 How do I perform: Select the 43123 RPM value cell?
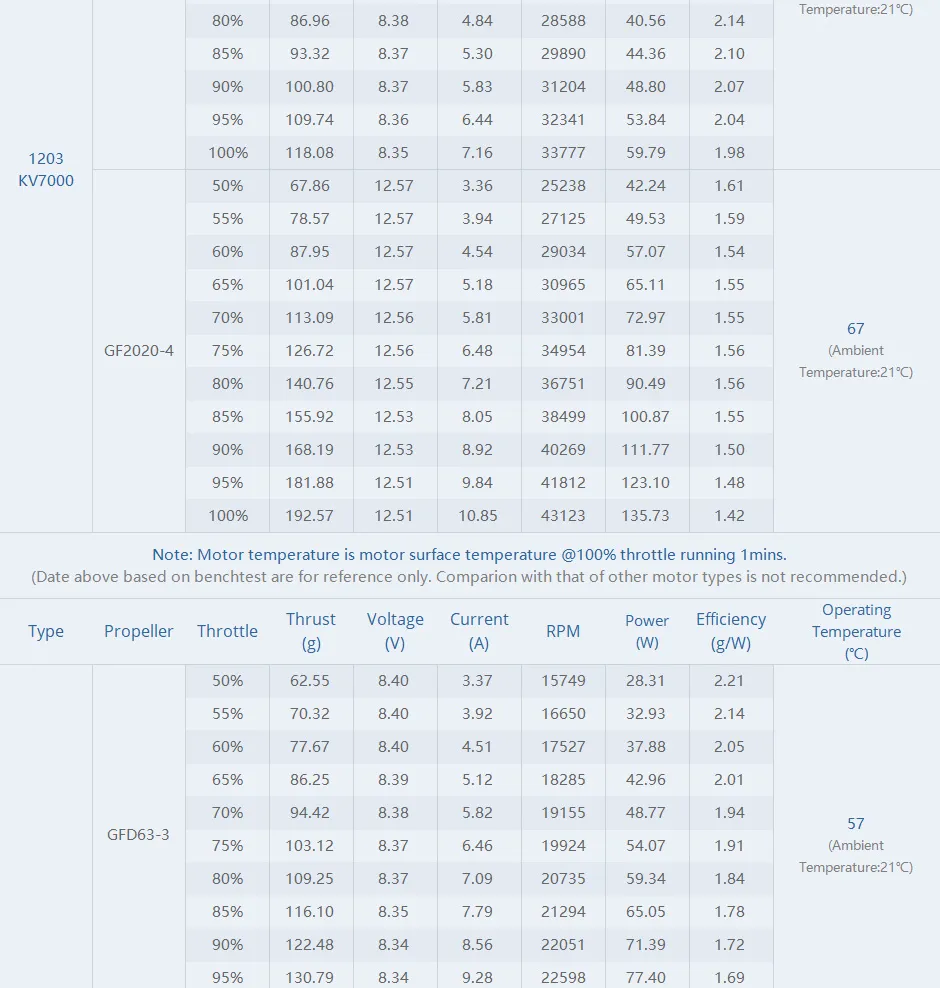(x=564, y=516)
